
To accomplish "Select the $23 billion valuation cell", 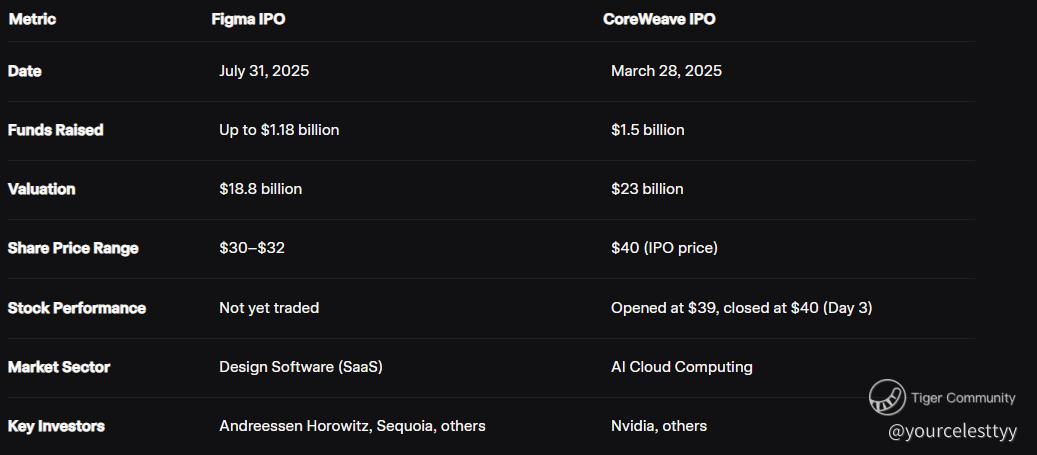I will click(x=647, y=189).
